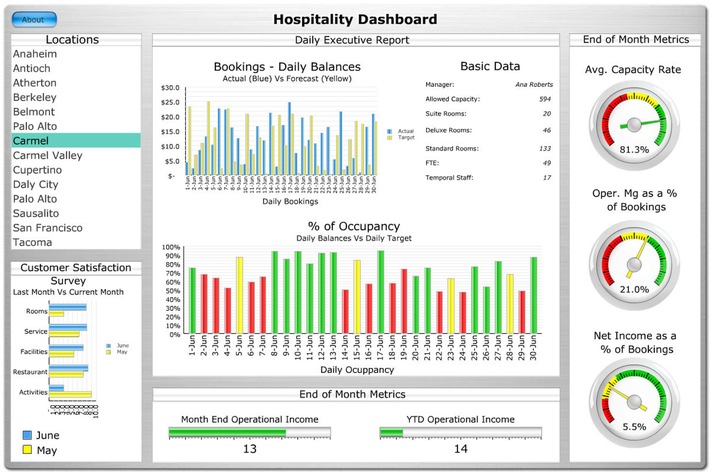Select San Francisco location
This screenshot has width=710, height=473.
76,228
